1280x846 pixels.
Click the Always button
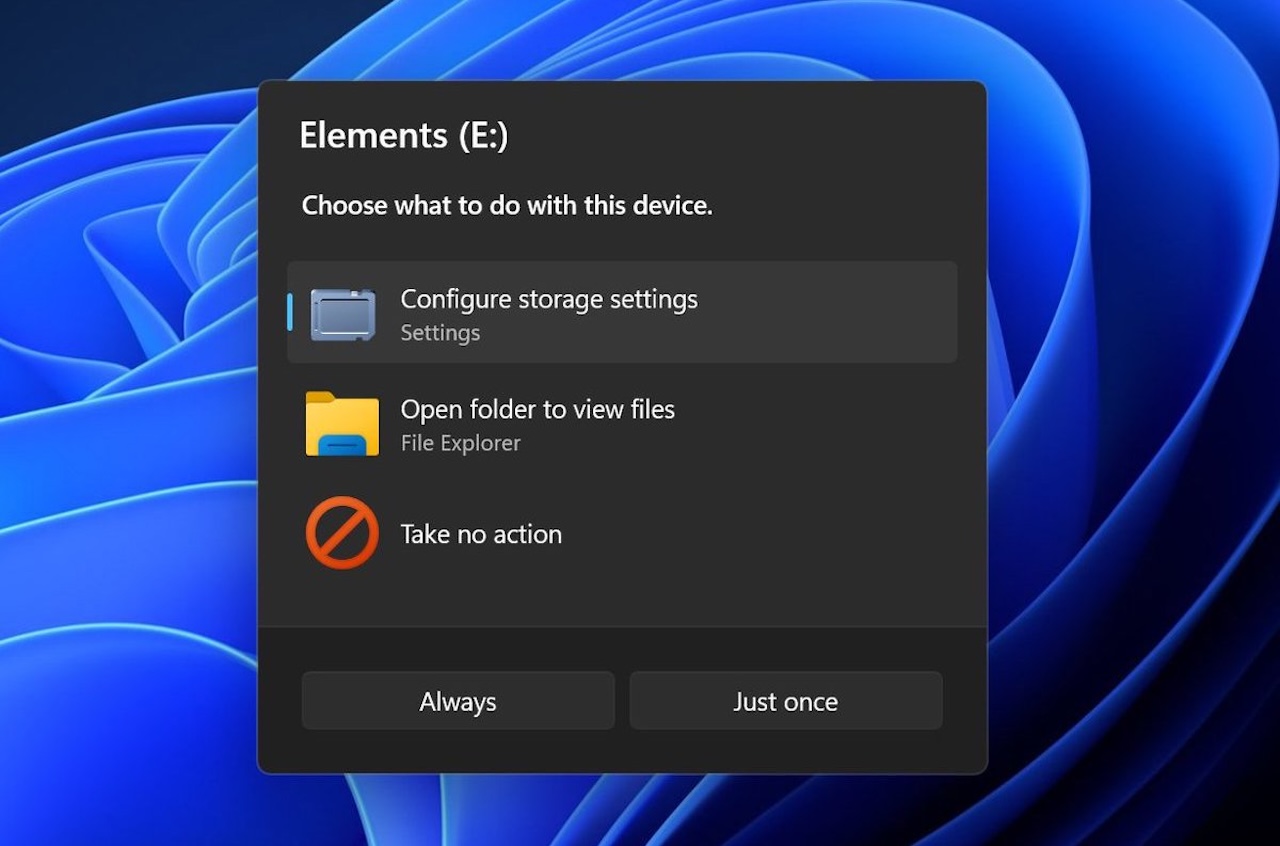458,701
